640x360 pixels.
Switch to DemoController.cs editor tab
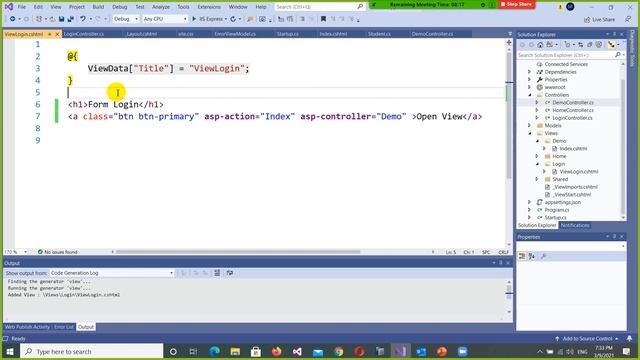[432, 34]
